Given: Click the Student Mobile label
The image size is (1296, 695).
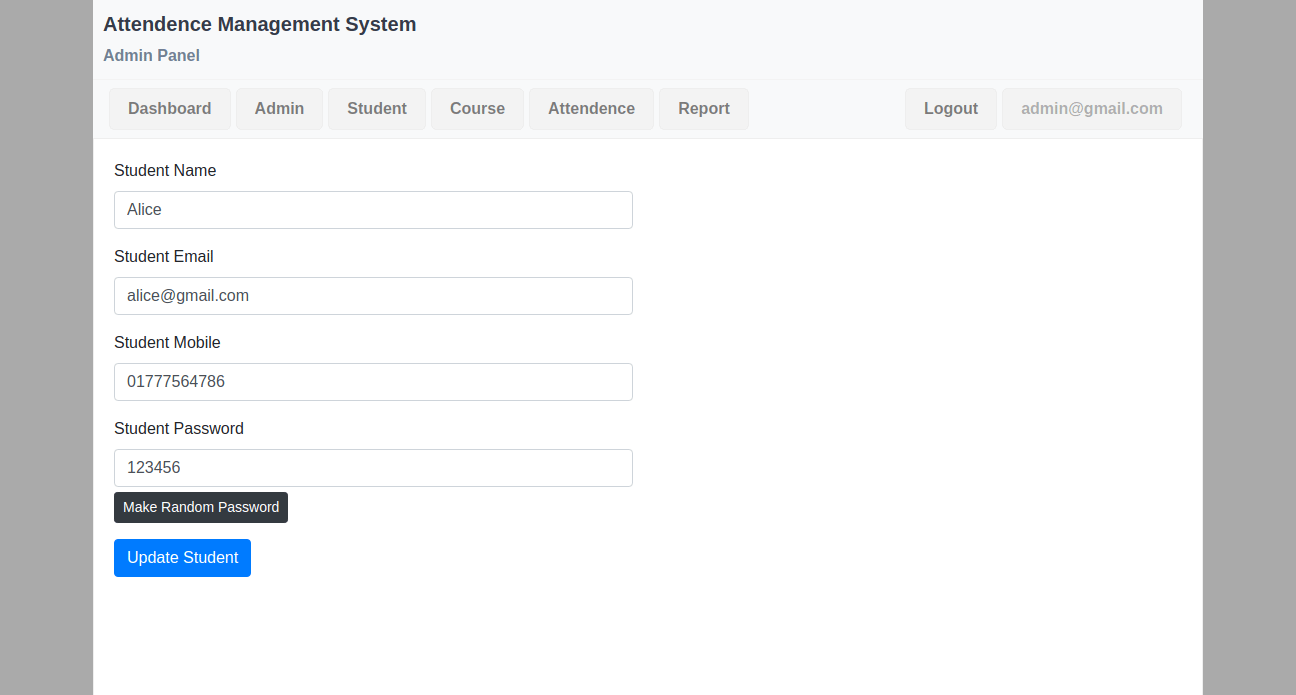Looking at the screenshot, I should [x=167, y=343].
